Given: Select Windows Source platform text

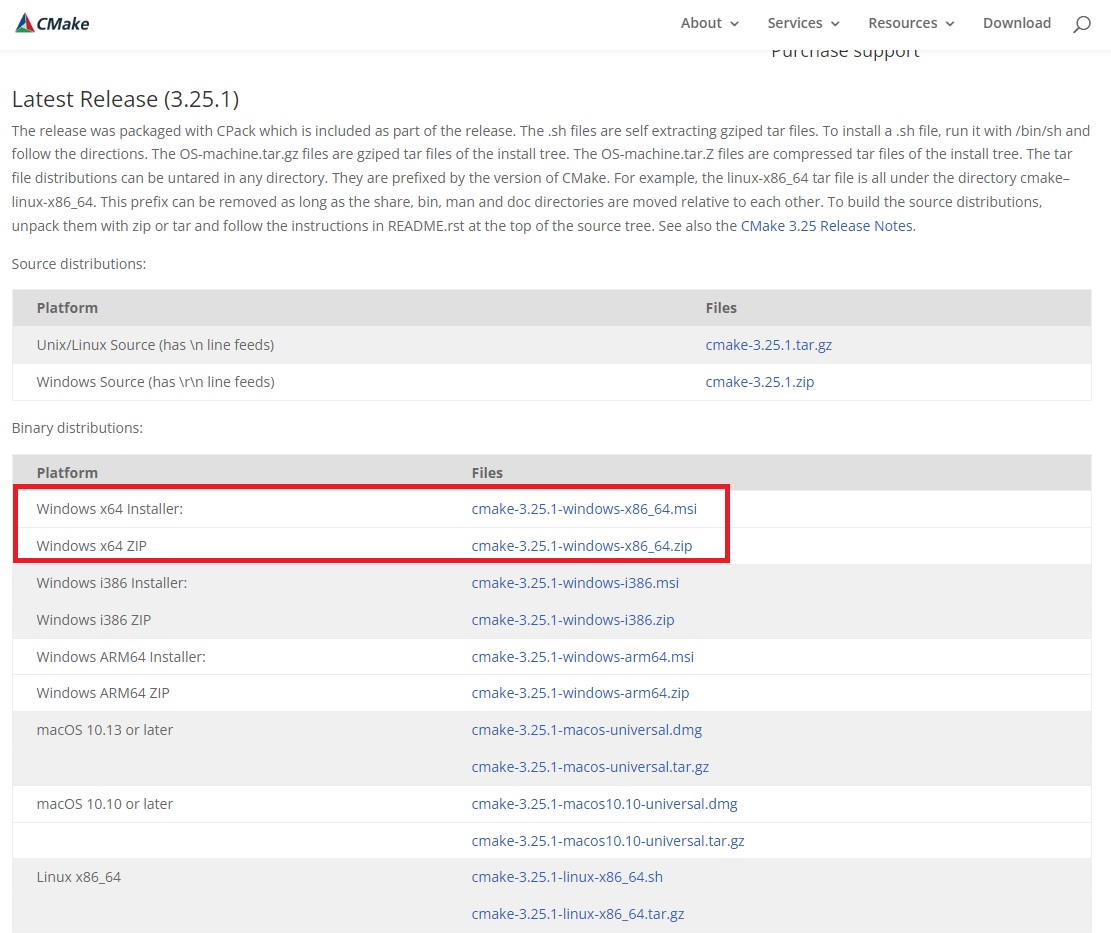Looking at the screenshot, I should [155, 382].
